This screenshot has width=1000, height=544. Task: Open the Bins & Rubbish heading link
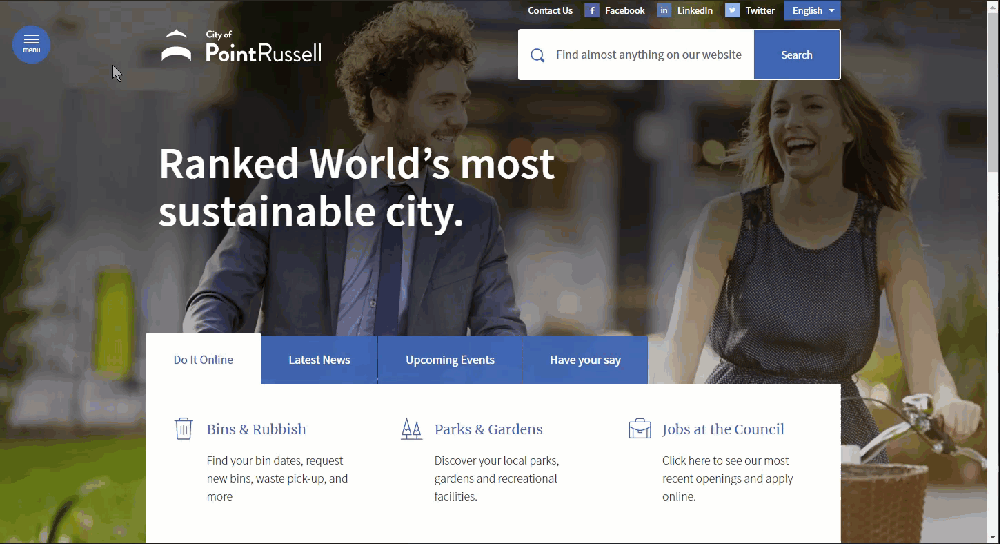click(x=256, y=429)
